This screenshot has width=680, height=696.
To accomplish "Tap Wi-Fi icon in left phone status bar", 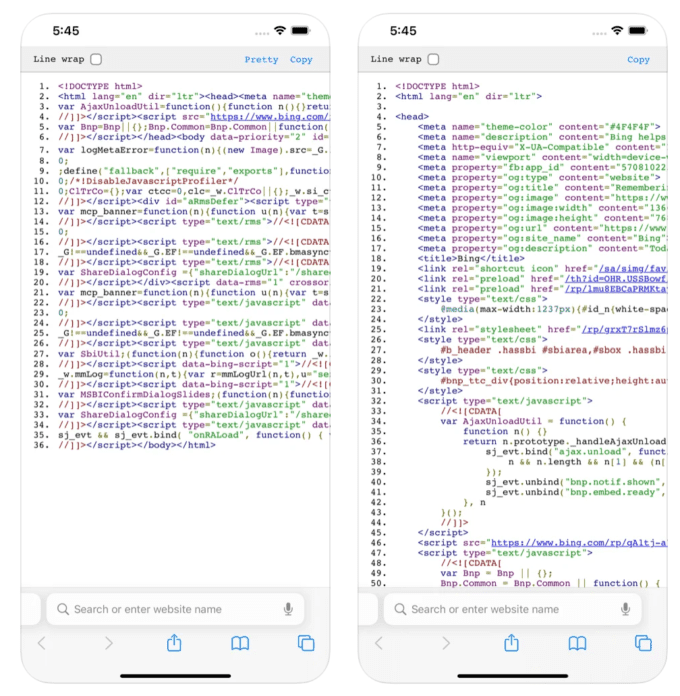I will [x=280, y=30].
